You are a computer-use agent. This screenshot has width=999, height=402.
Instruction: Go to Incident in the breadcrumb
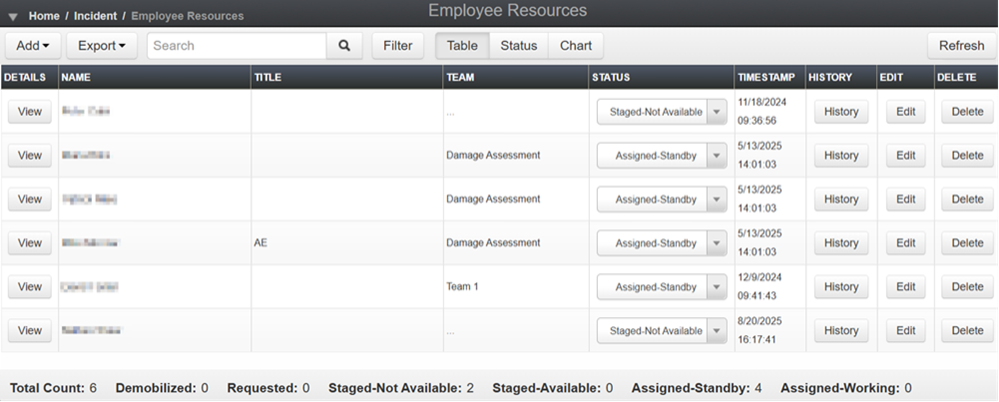click(x=96, y=16)
